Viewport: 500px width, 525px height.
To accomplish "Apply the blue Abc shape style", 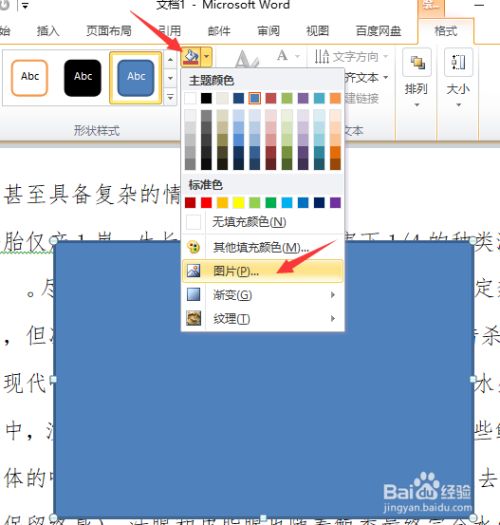I will click(136, 78).
